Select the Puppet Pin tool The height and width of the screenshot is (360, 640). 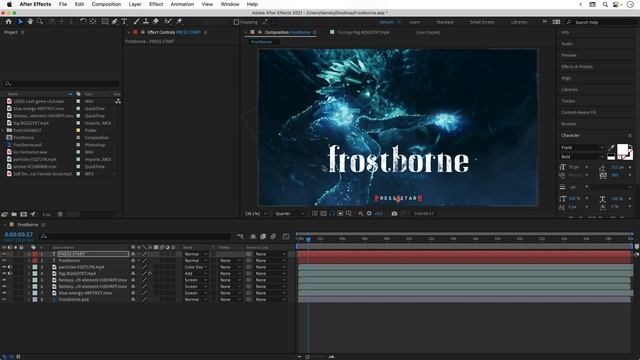pos(179,21)
